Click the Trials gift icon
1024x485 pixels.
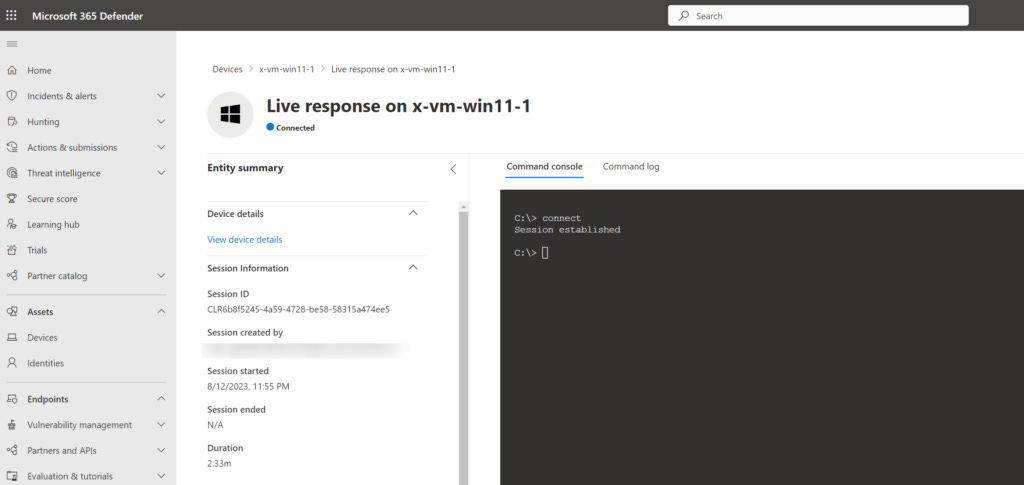pyautogui.click(x=12, y=250)
